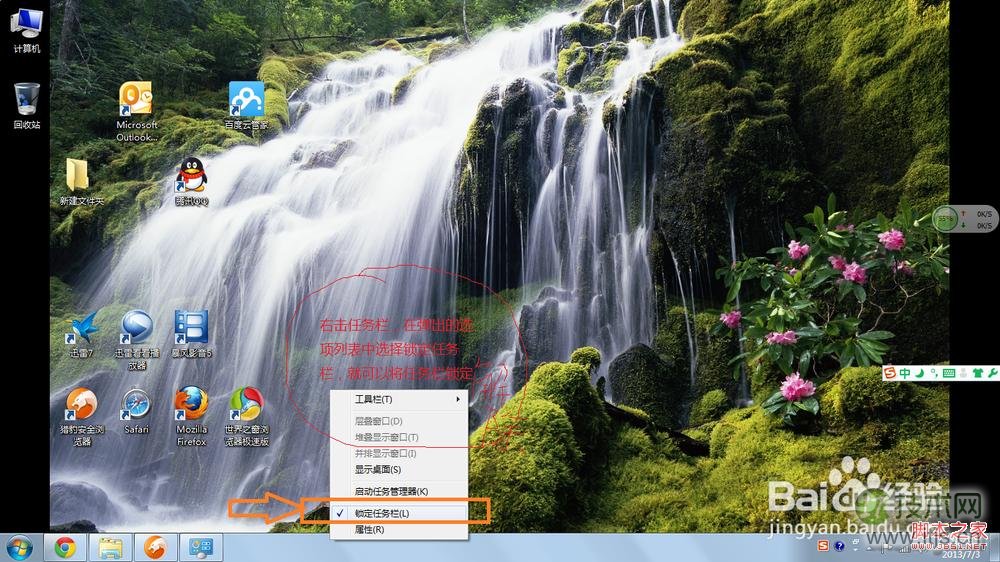Click the blue question mark tray icon
Viewport: 1000px width, 562px height.
[x=839, y=545]
